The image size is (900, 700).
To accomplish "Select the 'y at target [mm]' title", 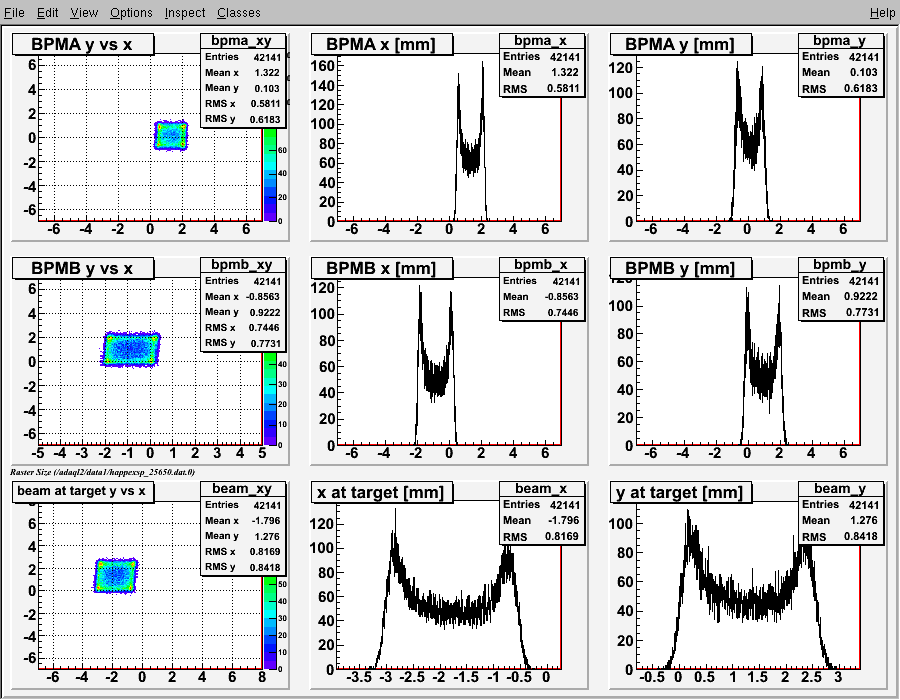I will point(680,492).
